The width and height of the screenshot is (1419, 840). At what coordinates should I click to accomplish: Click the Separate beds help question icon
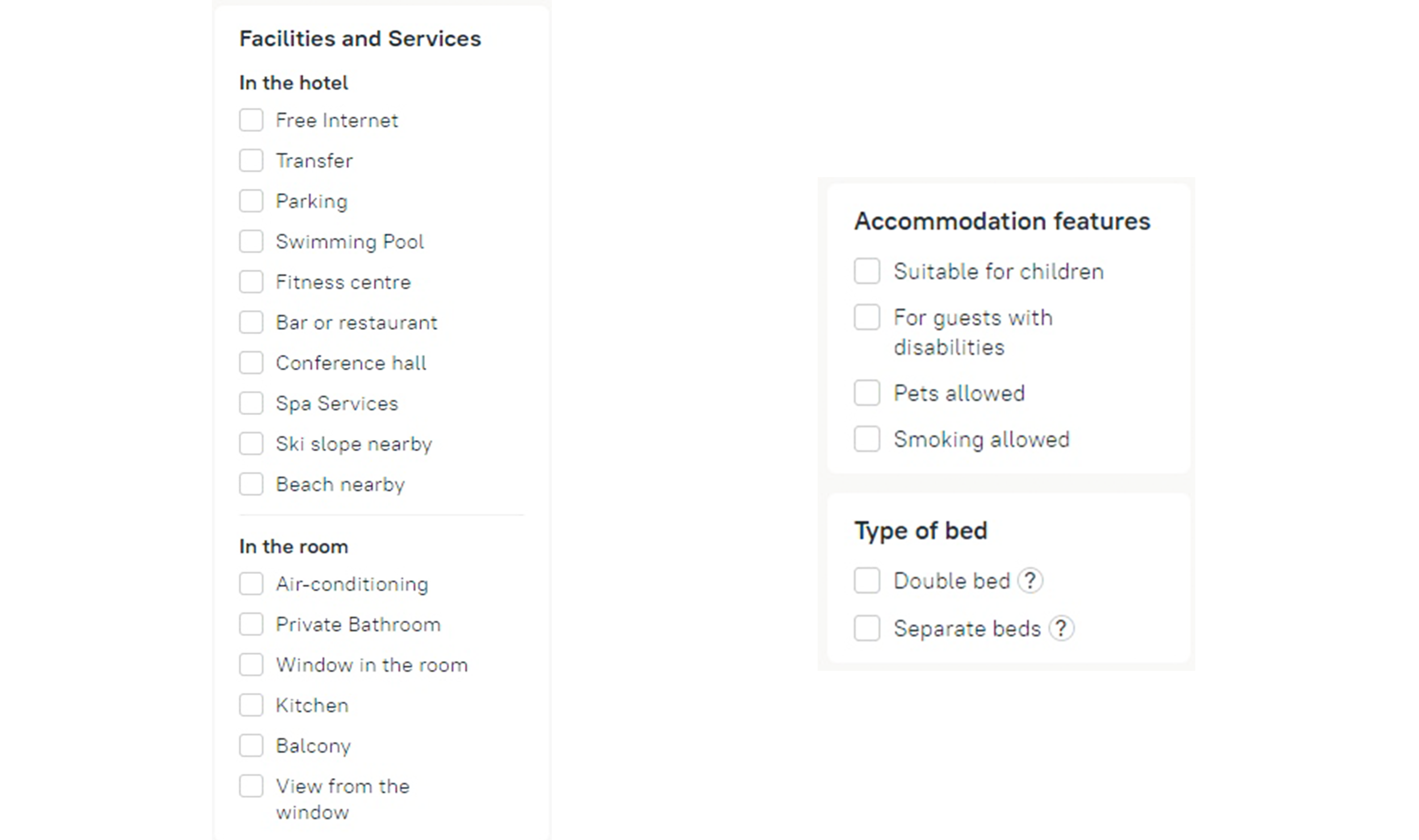coord(1061,628)
